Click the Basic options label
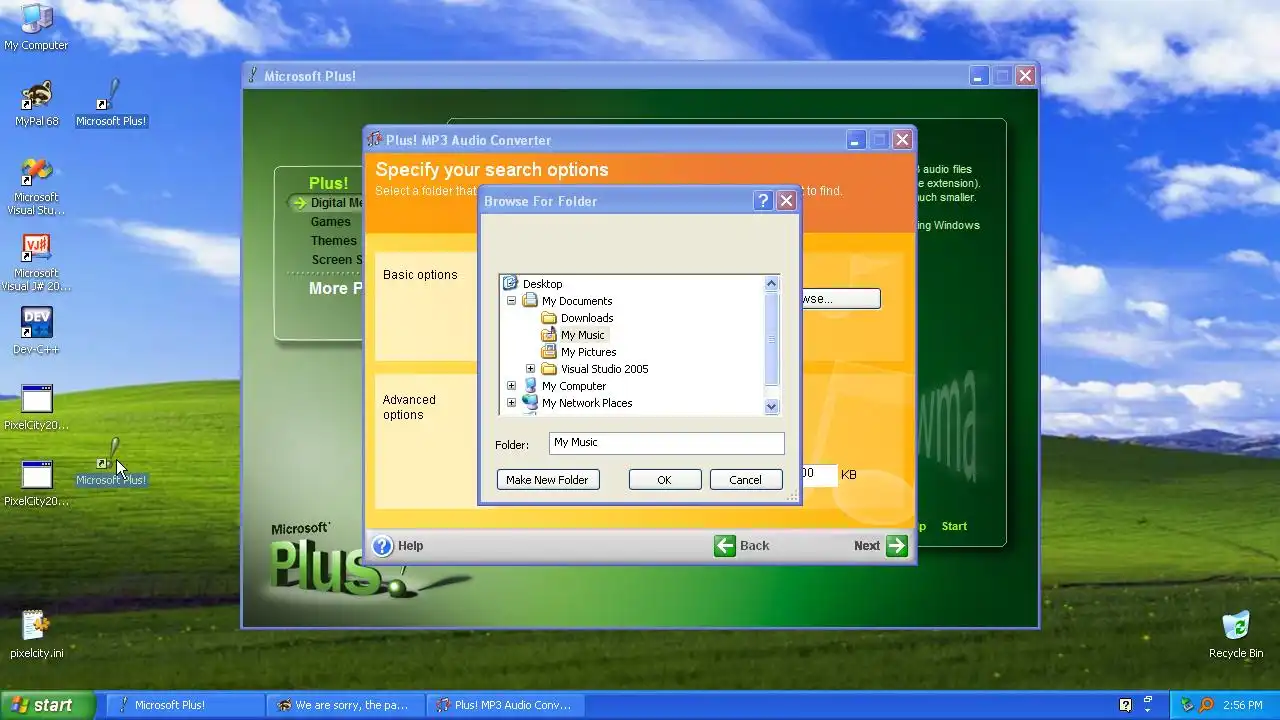The height and width of the screenshot is (720, 1280). point(420,275)
